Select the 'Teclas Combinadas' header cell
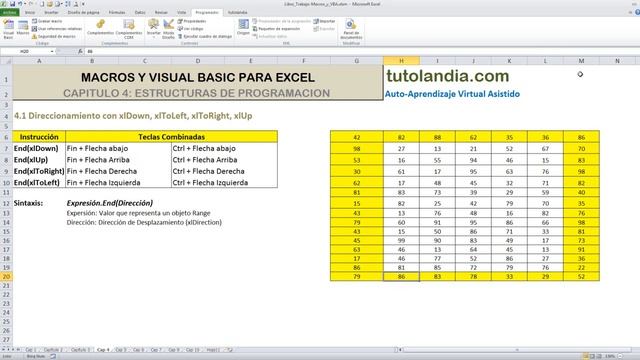The width and height of the screenshot is (640, 360). coord(171,137)
